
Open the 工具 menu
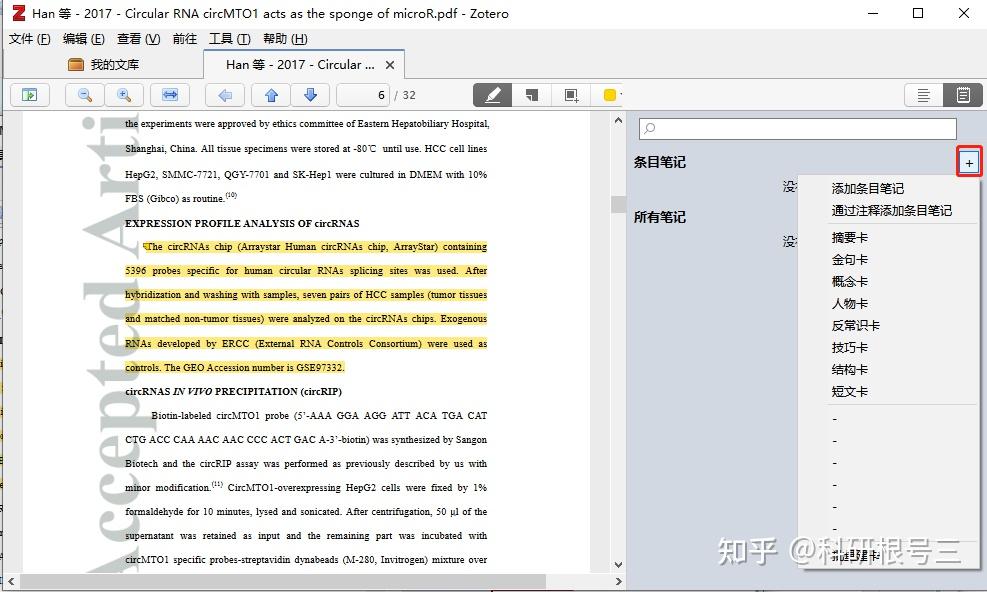coord(229,38)
